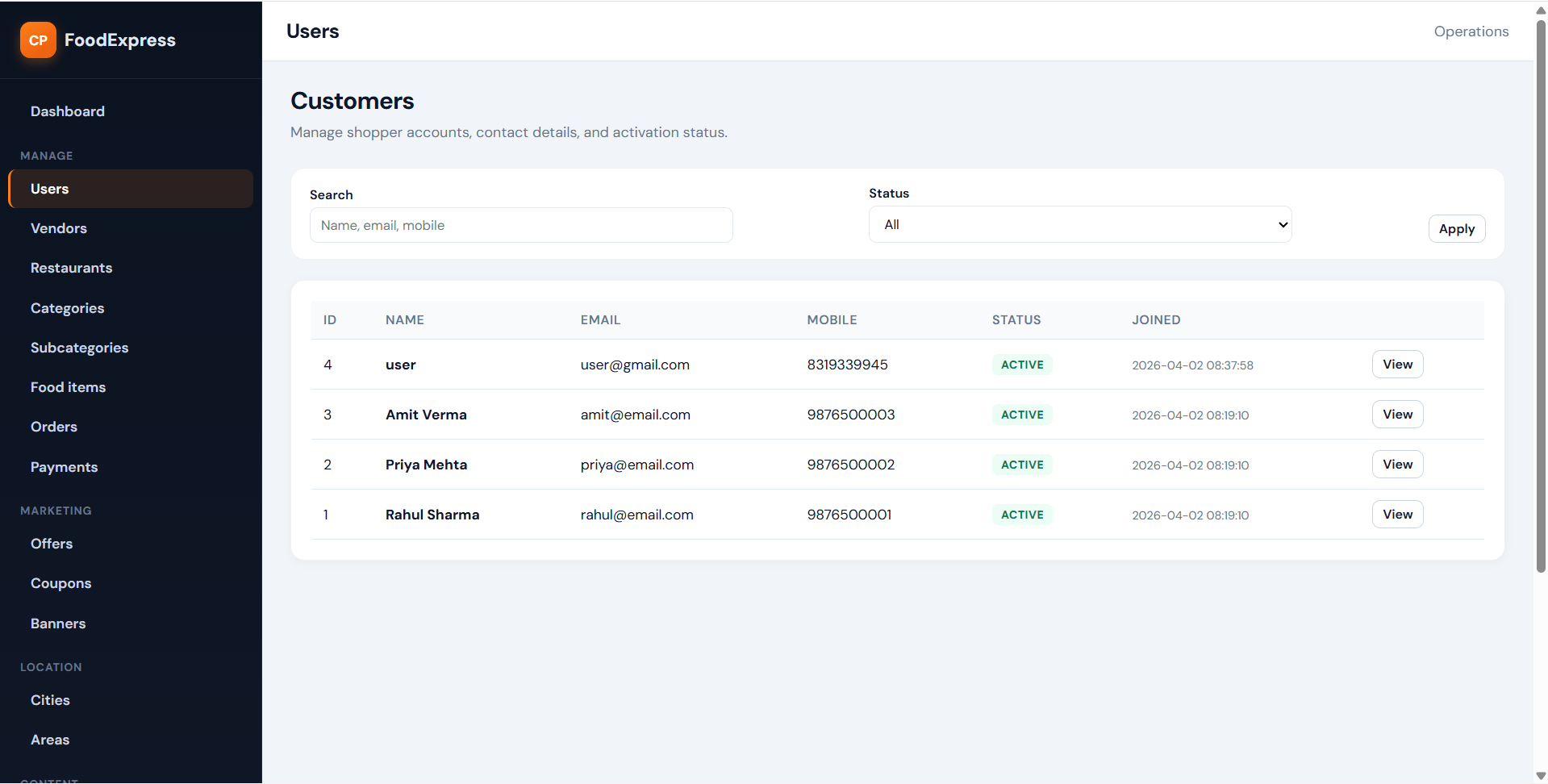The width and height of the screenshot is (1548, 784).
Task: Click the joined date 2026-04-02 08:37:58
Action: (x=1192, y=365)
